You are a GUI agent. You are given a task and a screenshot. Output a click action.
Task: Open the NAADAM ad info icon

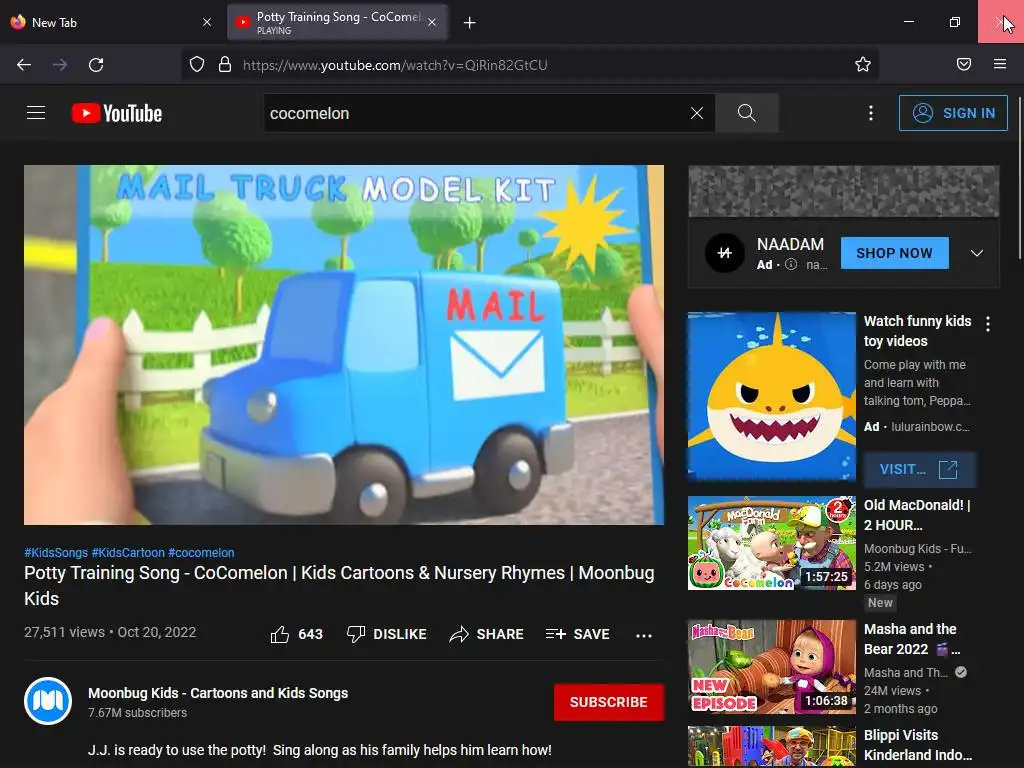tap(791, 264)
